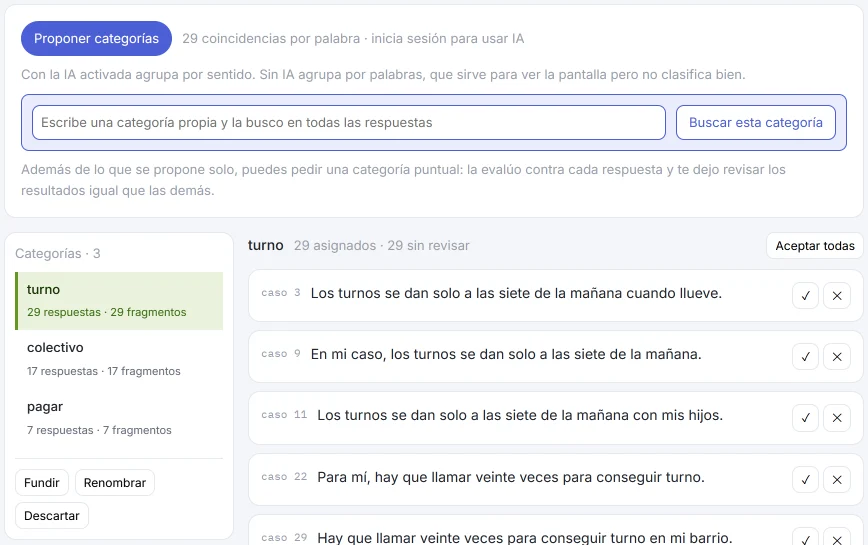The width and height of the screenshot is (868, 545).
Task: Accept case 9 with its checkmark icon
Action: pos(805,356)
